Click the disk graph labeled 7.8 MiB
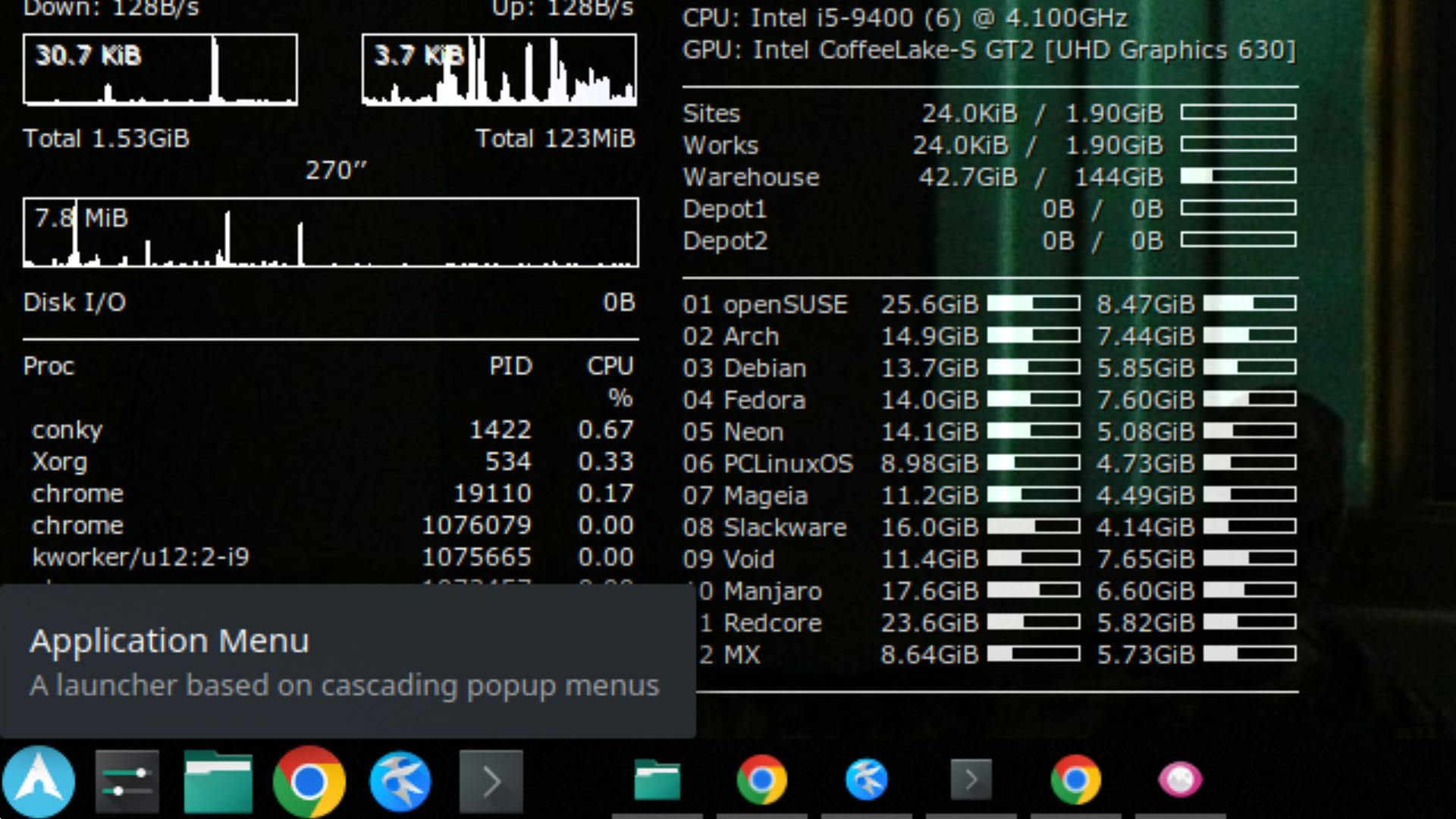The height and width of the screenshot is (819, 1456). [331, 232]
